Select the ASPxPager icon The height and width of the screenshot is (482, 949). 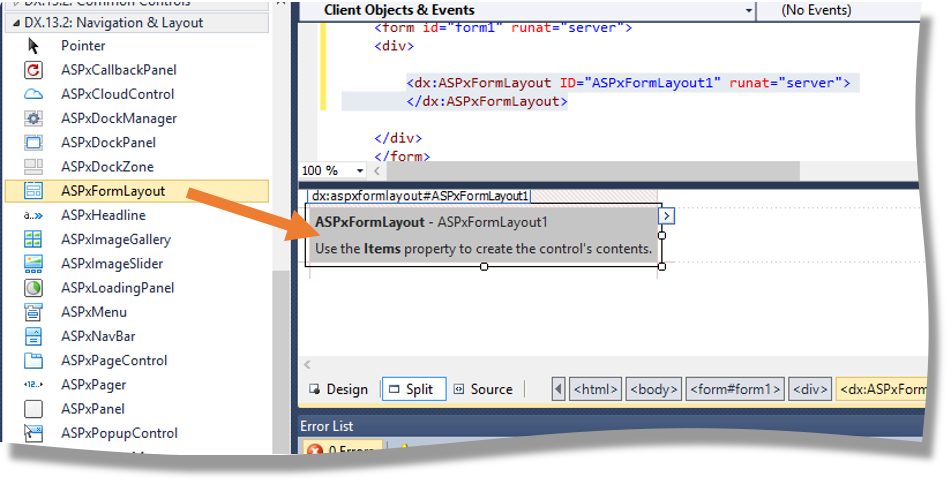click(x=33, y=385)
